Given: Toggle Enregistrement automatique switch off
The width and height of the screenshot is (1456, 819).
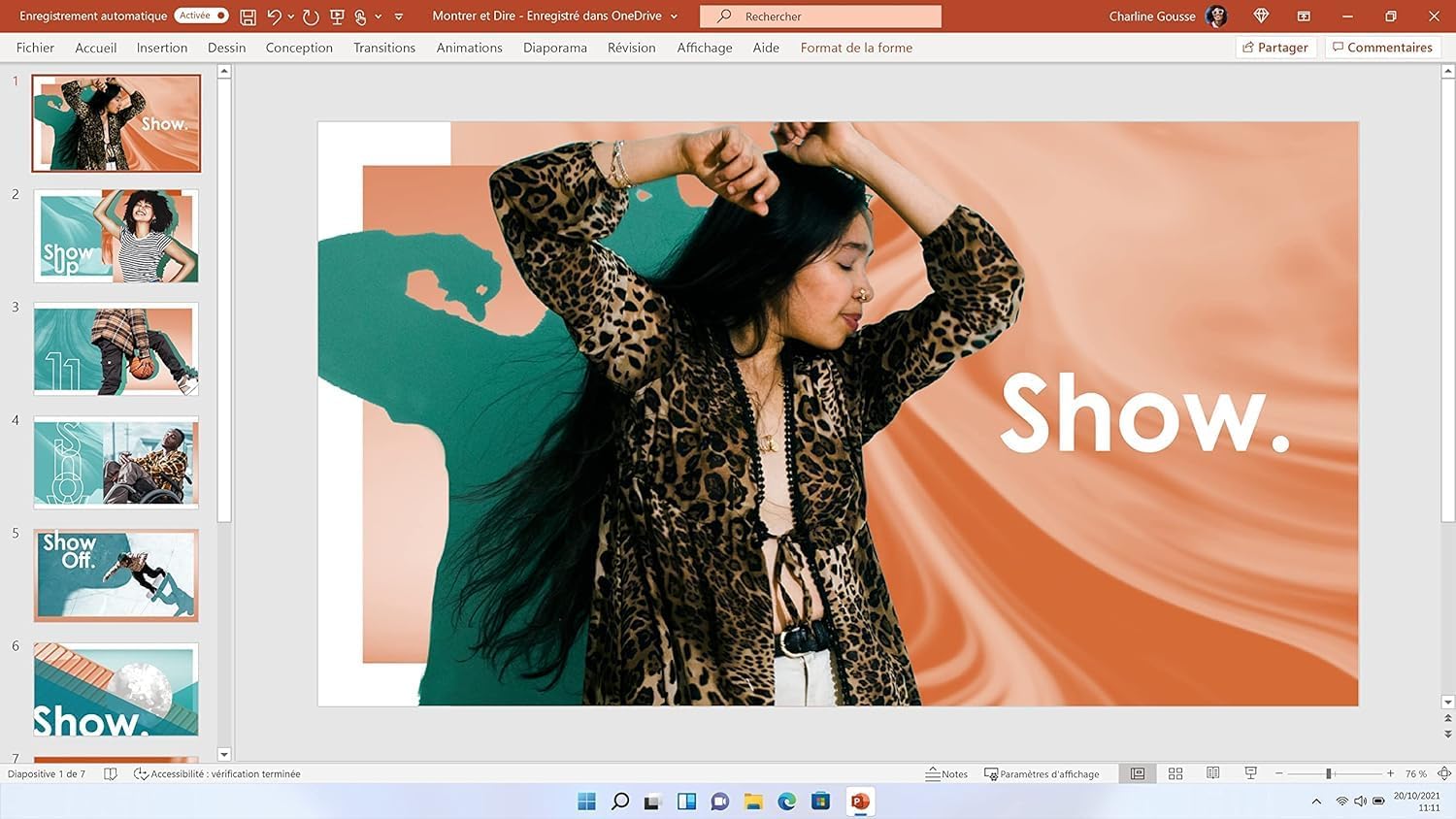Looking at the screenshot, I should tap(201, 16).
